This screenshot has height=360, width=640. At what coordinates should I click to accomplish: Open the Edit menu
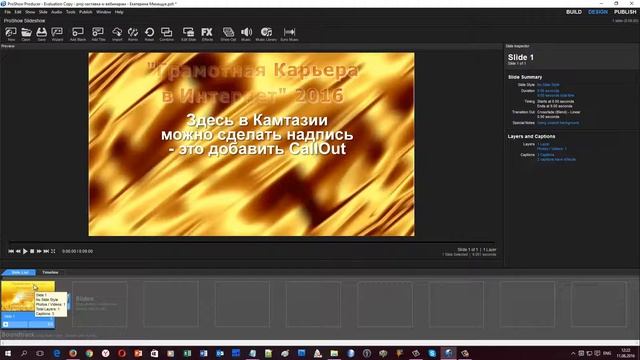tap(18, 12)
